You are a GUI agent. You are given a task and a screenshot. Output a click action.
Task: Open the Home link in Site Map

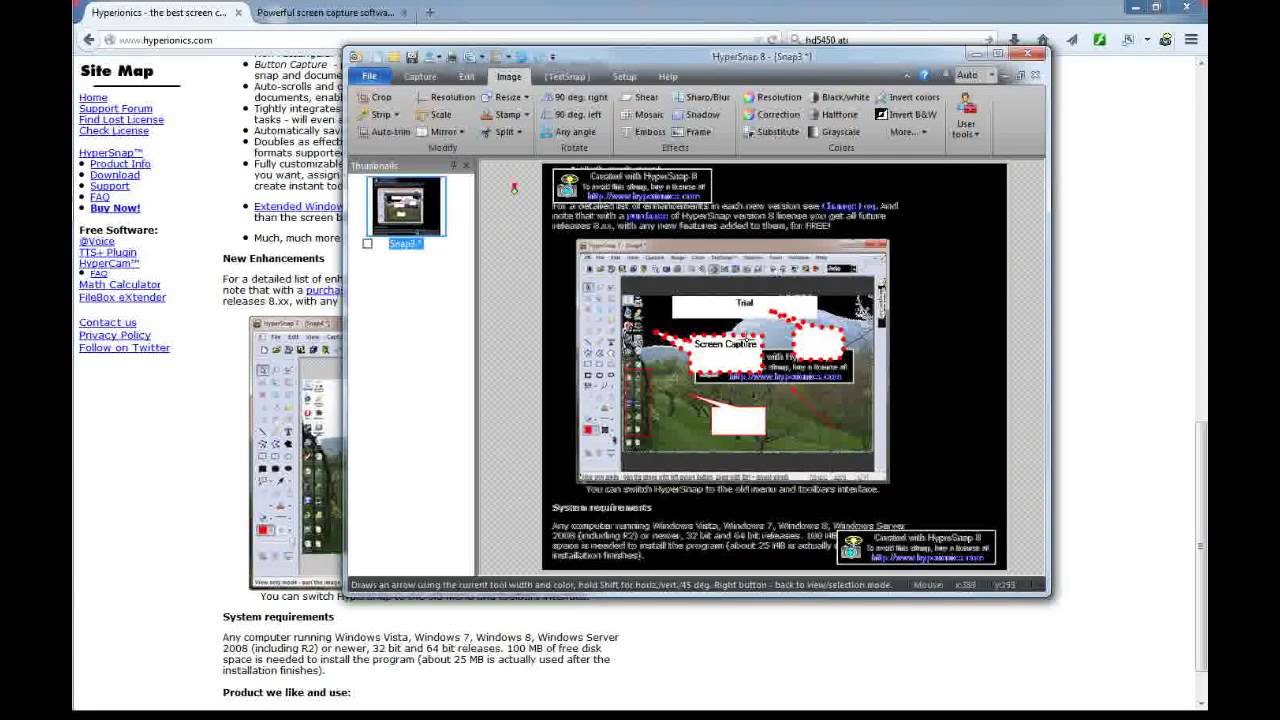tap(93, 98)
